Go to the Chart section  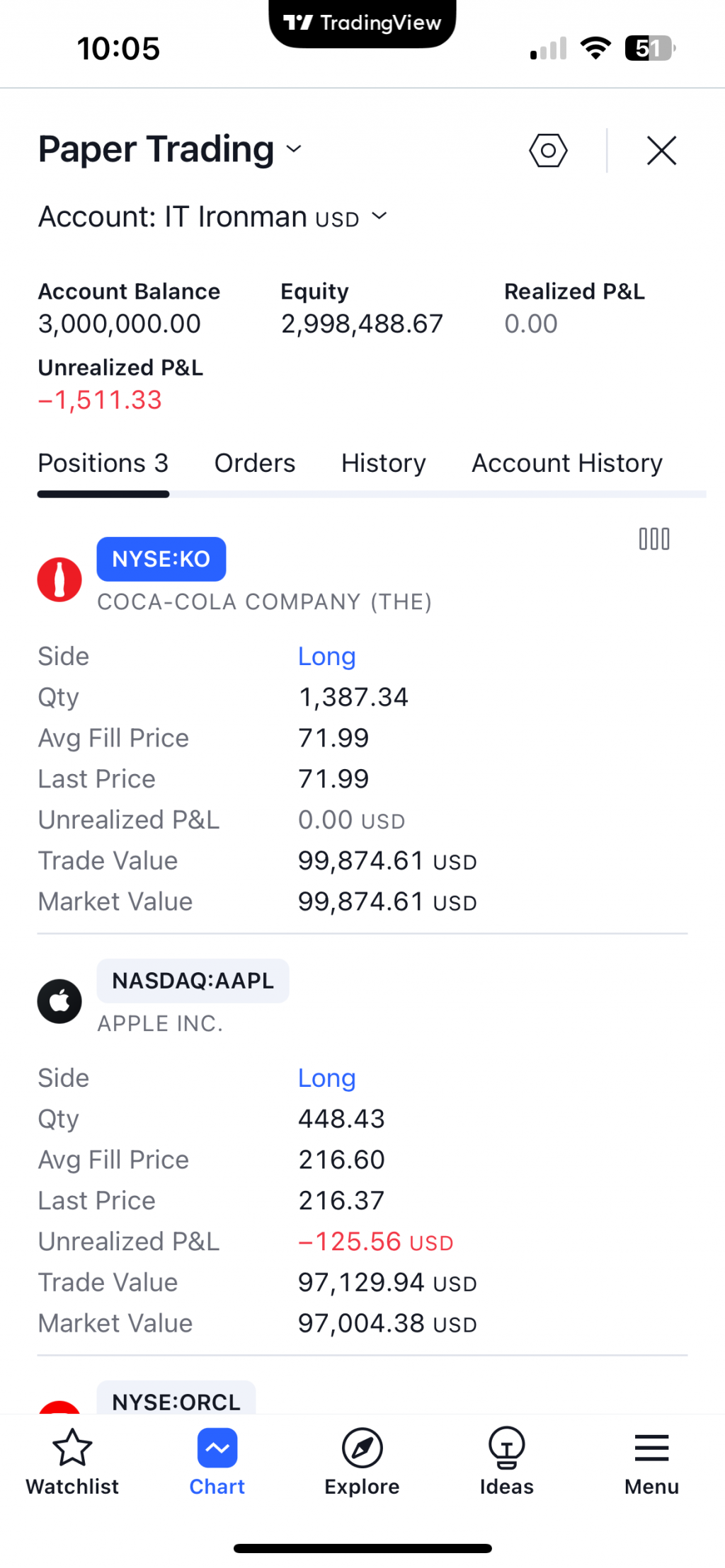click(217, 1460)
